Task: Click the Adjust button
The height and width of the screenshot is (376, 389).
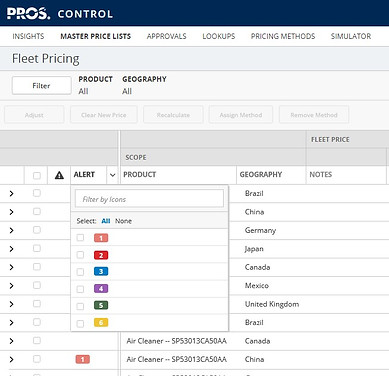Action: point(34,115)
